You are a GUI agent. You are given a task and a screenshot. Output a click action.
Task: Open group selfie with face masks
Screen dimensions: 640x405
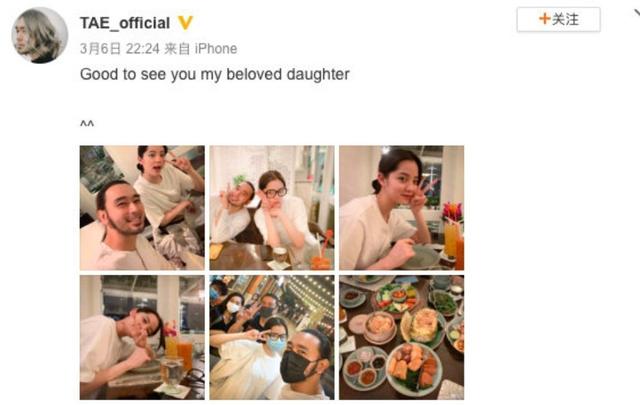(x=272, y=337)
